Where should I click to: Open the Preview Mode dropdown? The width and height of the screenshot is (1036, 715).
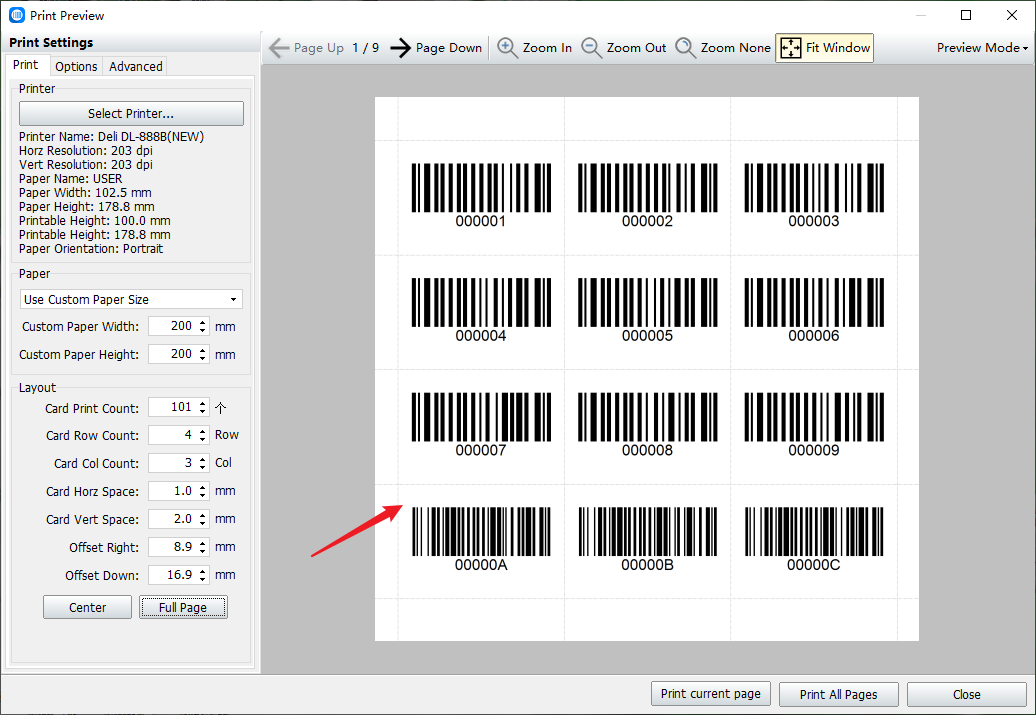tap(982, 48)
